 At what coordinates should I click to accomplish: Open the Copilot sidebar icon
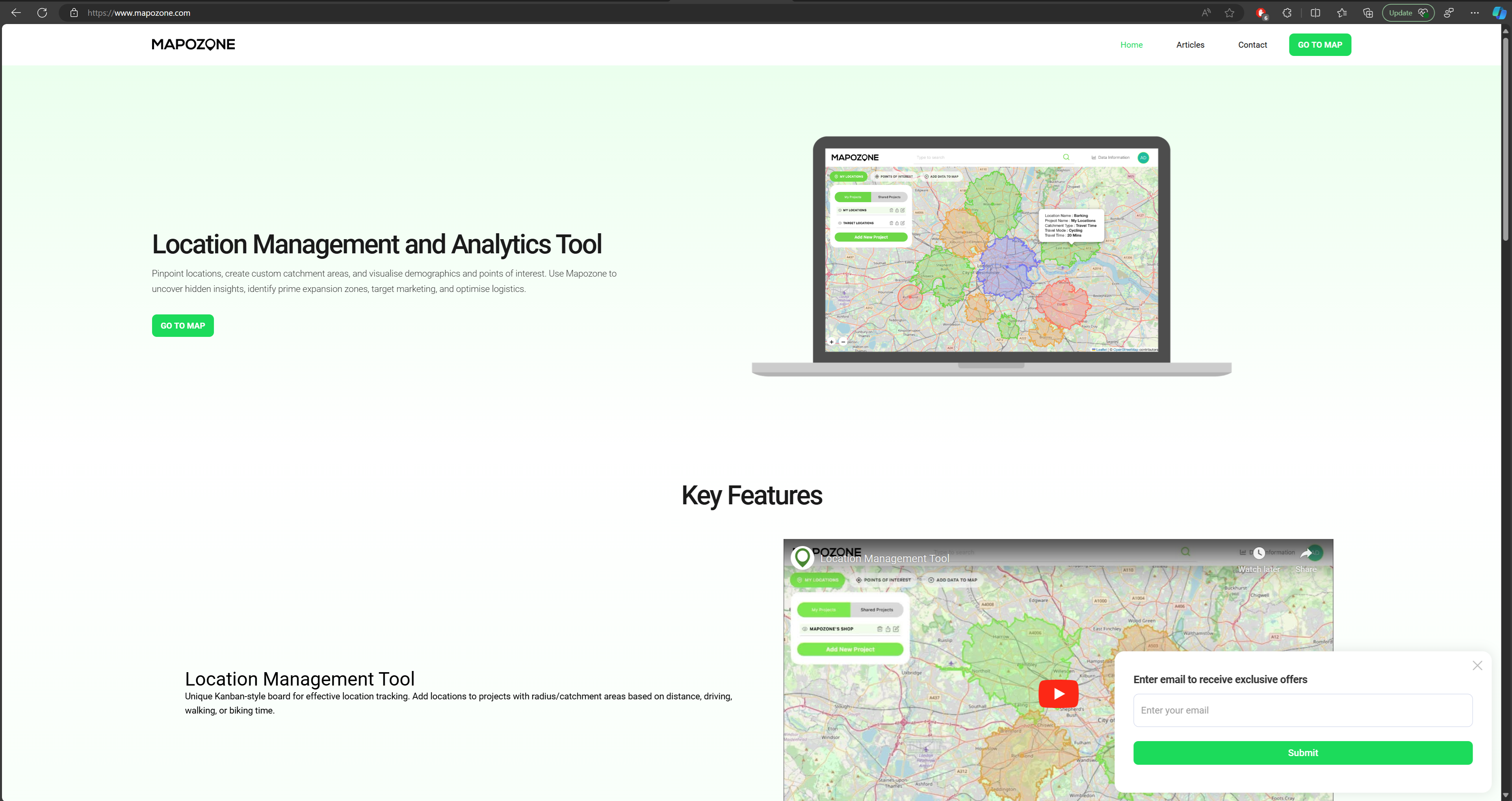(x=1499, y=13)
